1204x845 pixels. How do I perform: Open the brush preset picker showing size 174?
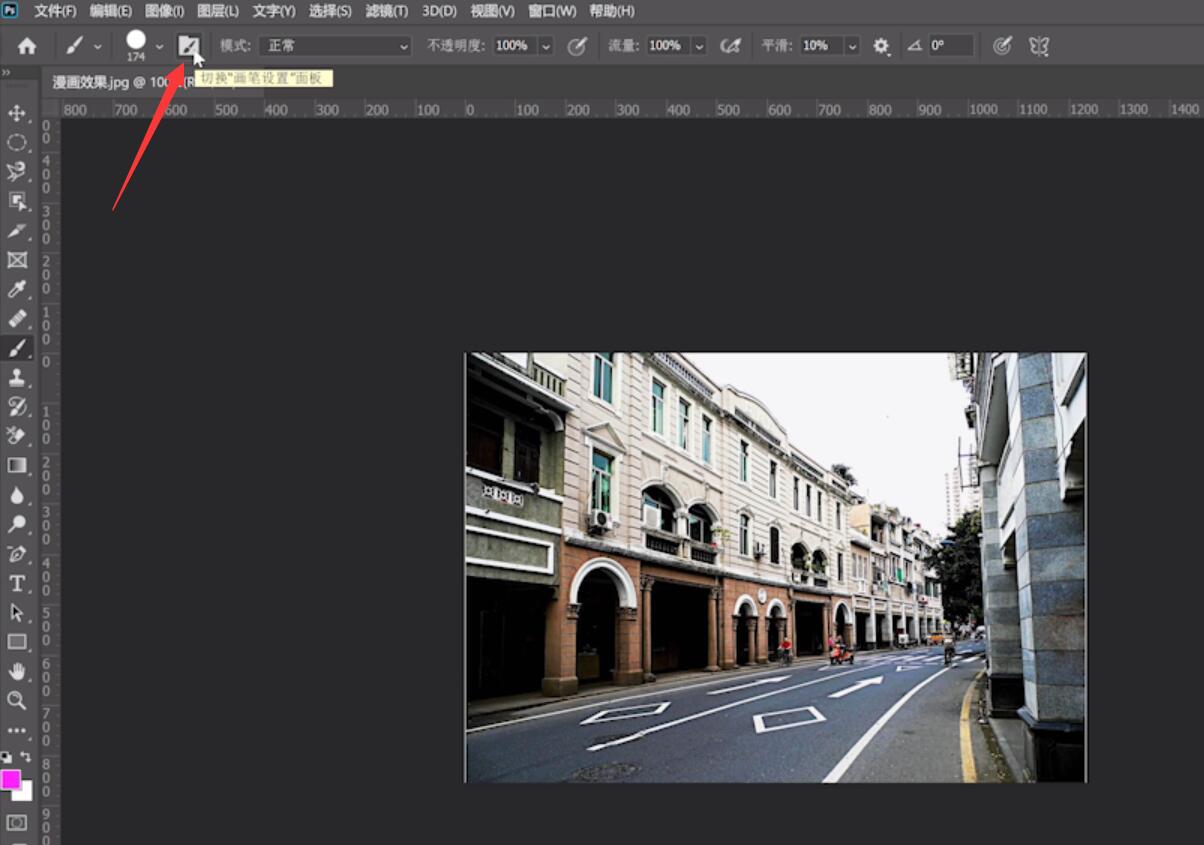pyautogui.click(x=144, y=46)
